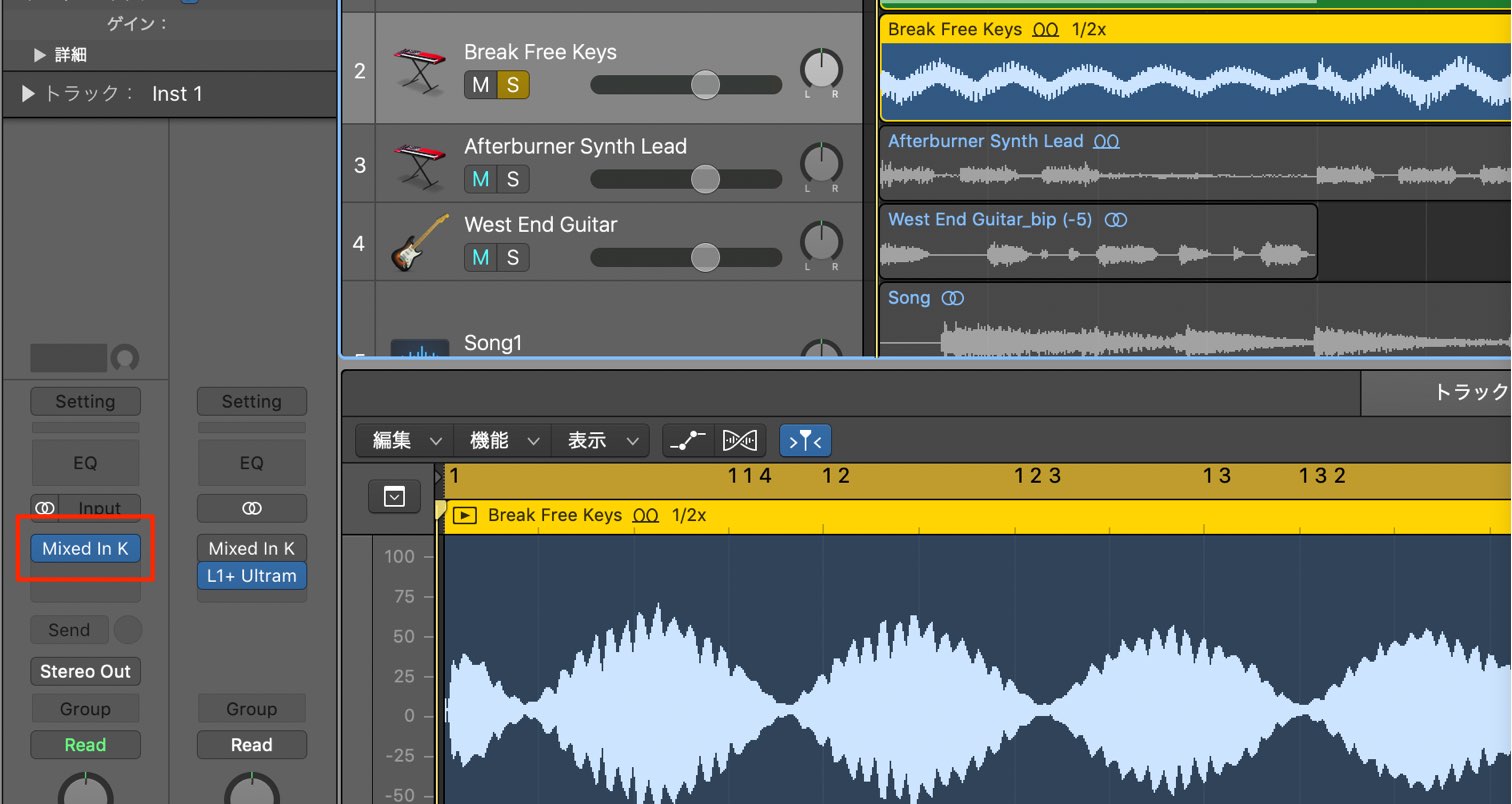
Task: Select the Break Free Keys region in the arrangement
Action: 1196,68
